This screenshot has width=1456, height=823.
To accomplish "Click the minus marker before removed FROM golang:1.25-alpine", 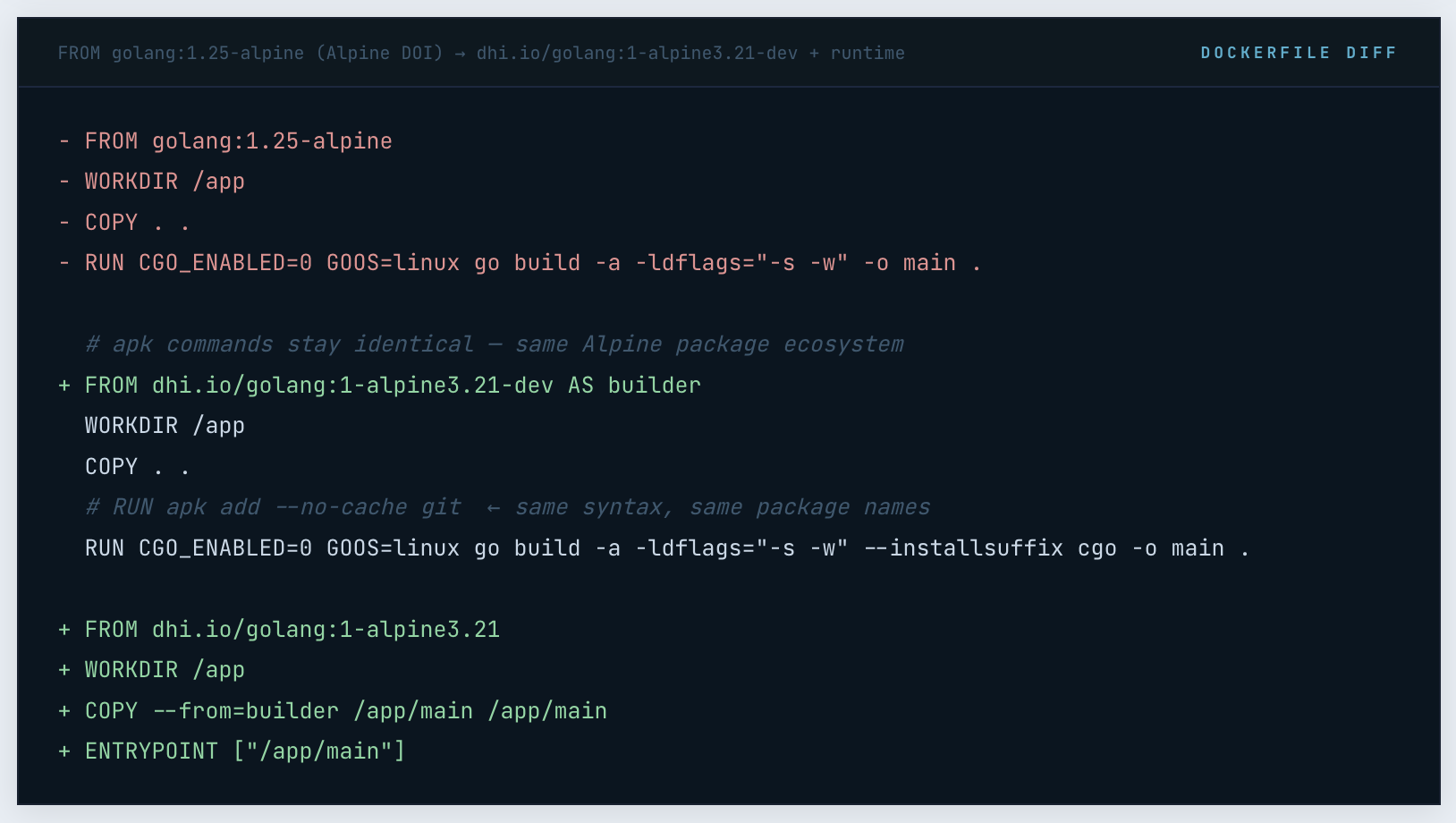I will (x=64, y=141).
